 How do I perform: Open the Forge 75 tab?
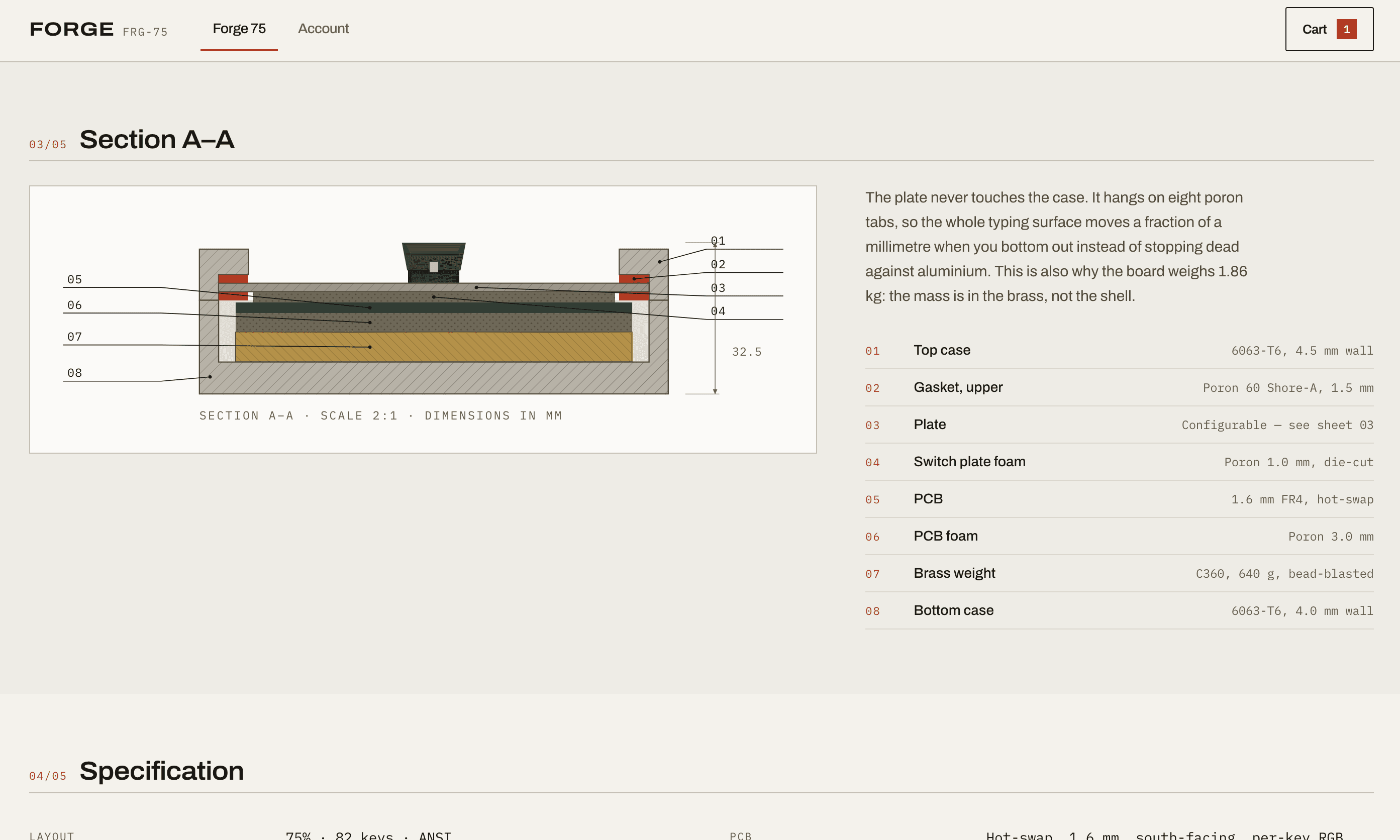[239, 29]
